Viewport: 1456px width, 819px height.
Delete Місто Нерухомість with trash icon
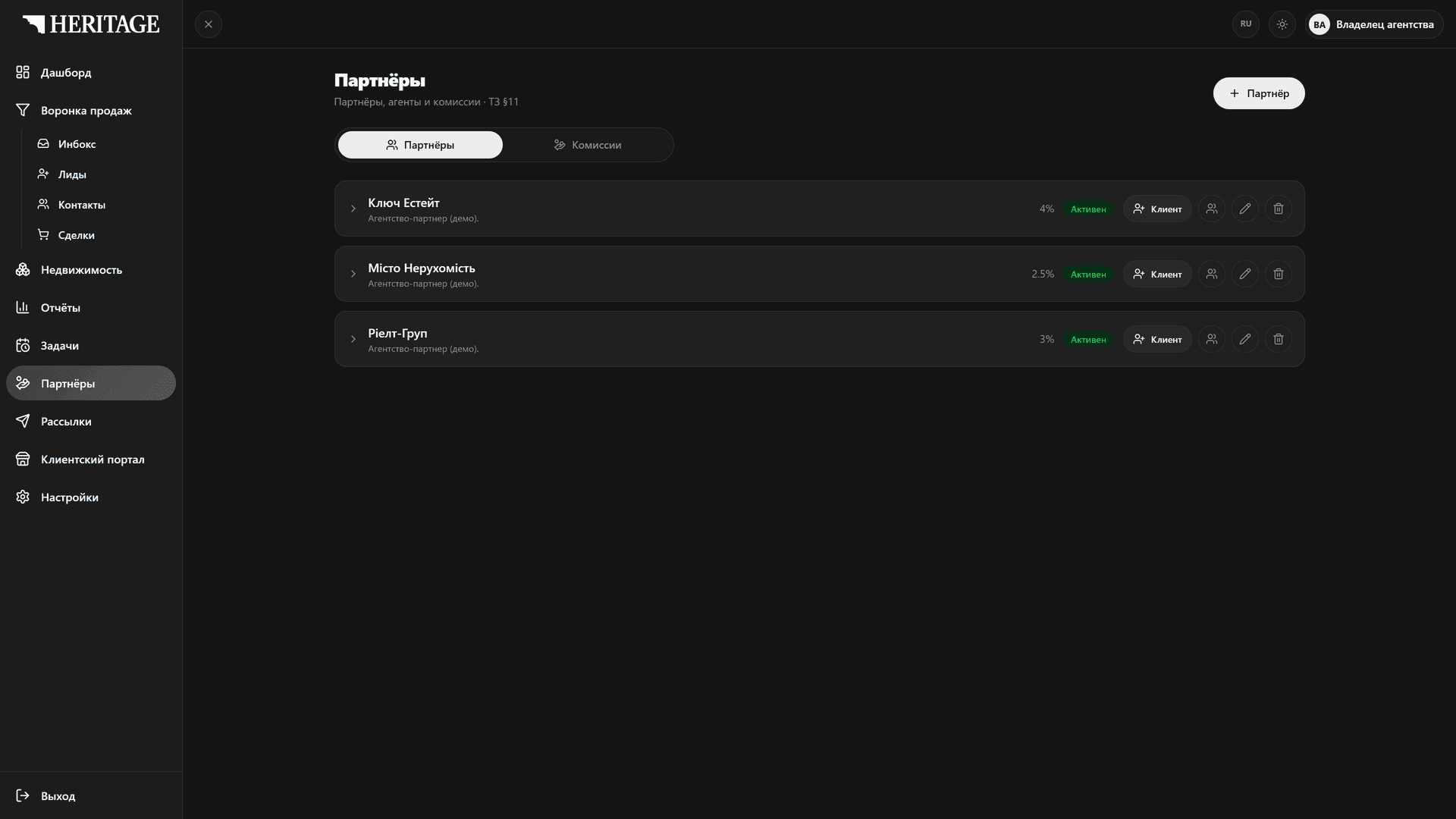[x=1279, y=274]
